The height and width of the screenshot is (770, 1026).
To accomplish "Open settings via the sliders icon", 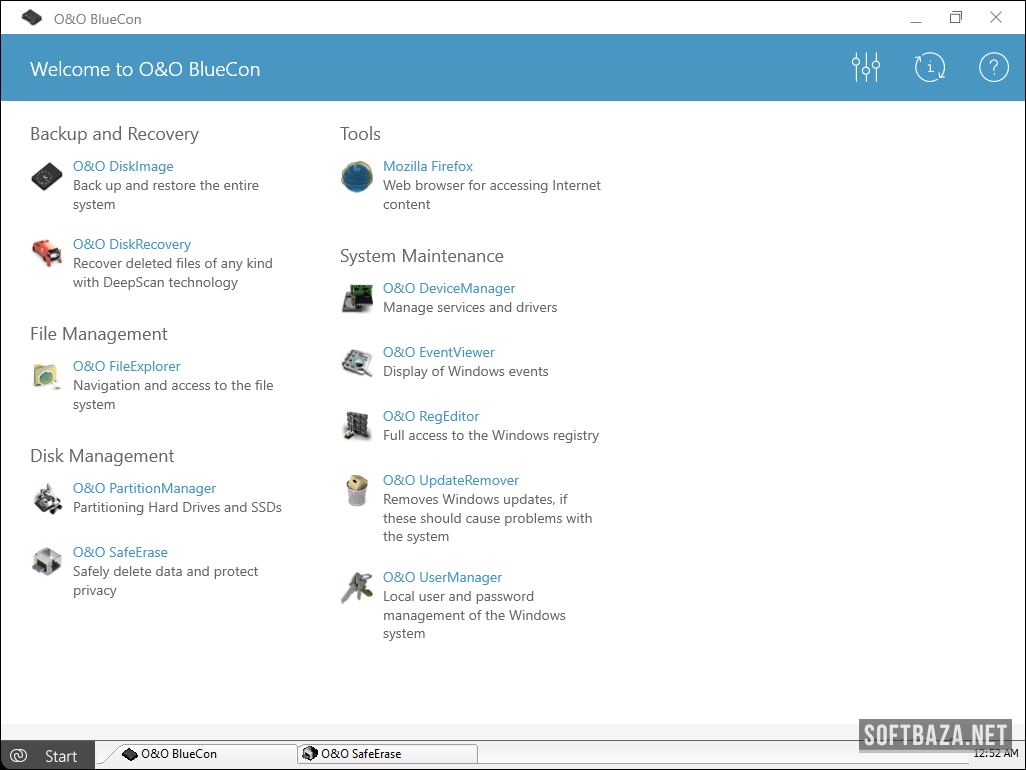I will [866, 68].
